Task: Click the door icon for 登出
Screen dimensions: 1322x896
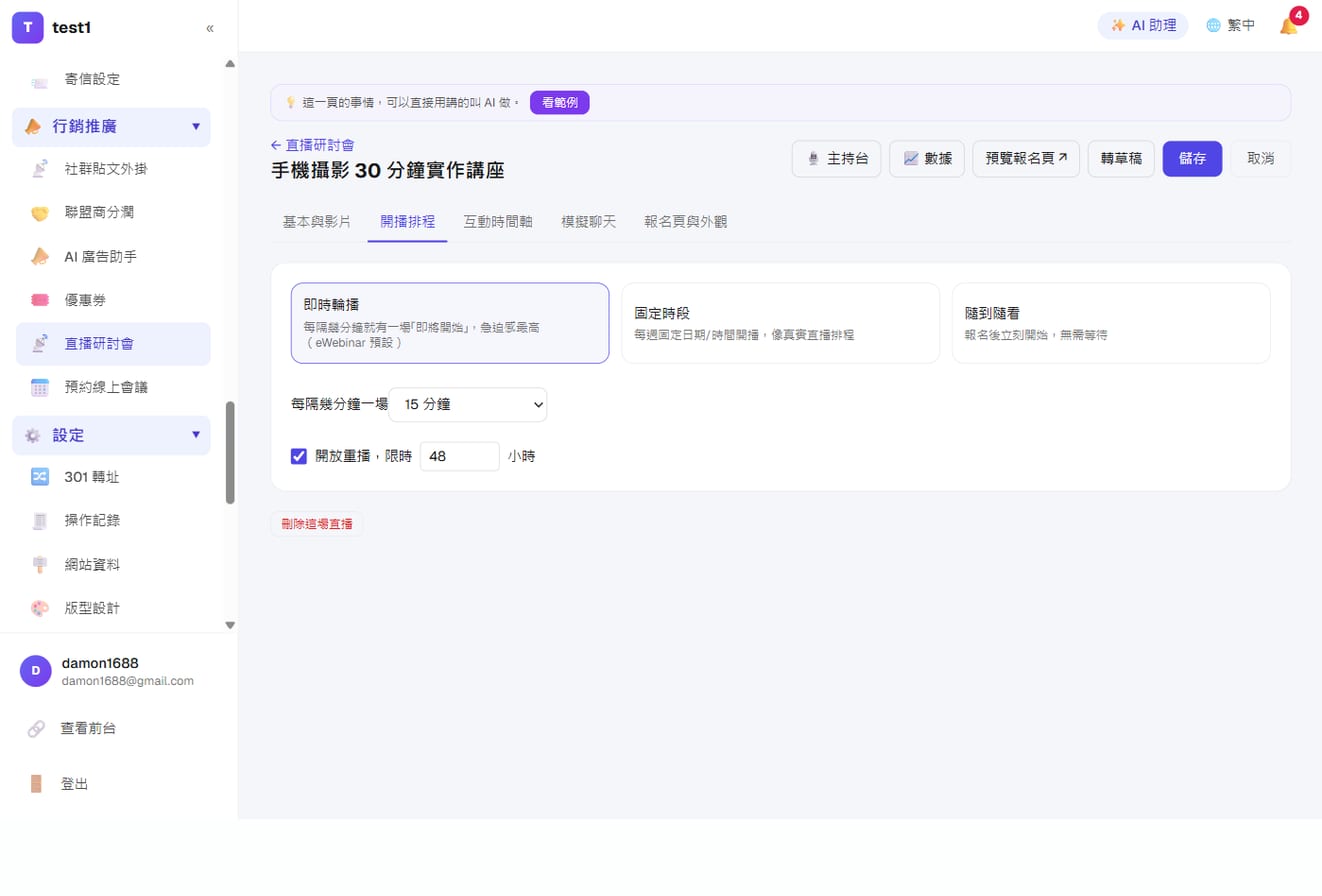Action: tap(36, 784)
